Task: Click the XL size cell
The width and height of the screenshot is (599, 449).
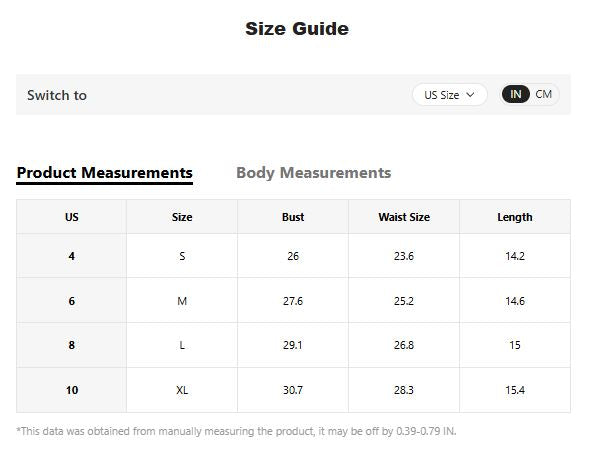Action: (182, 390)
